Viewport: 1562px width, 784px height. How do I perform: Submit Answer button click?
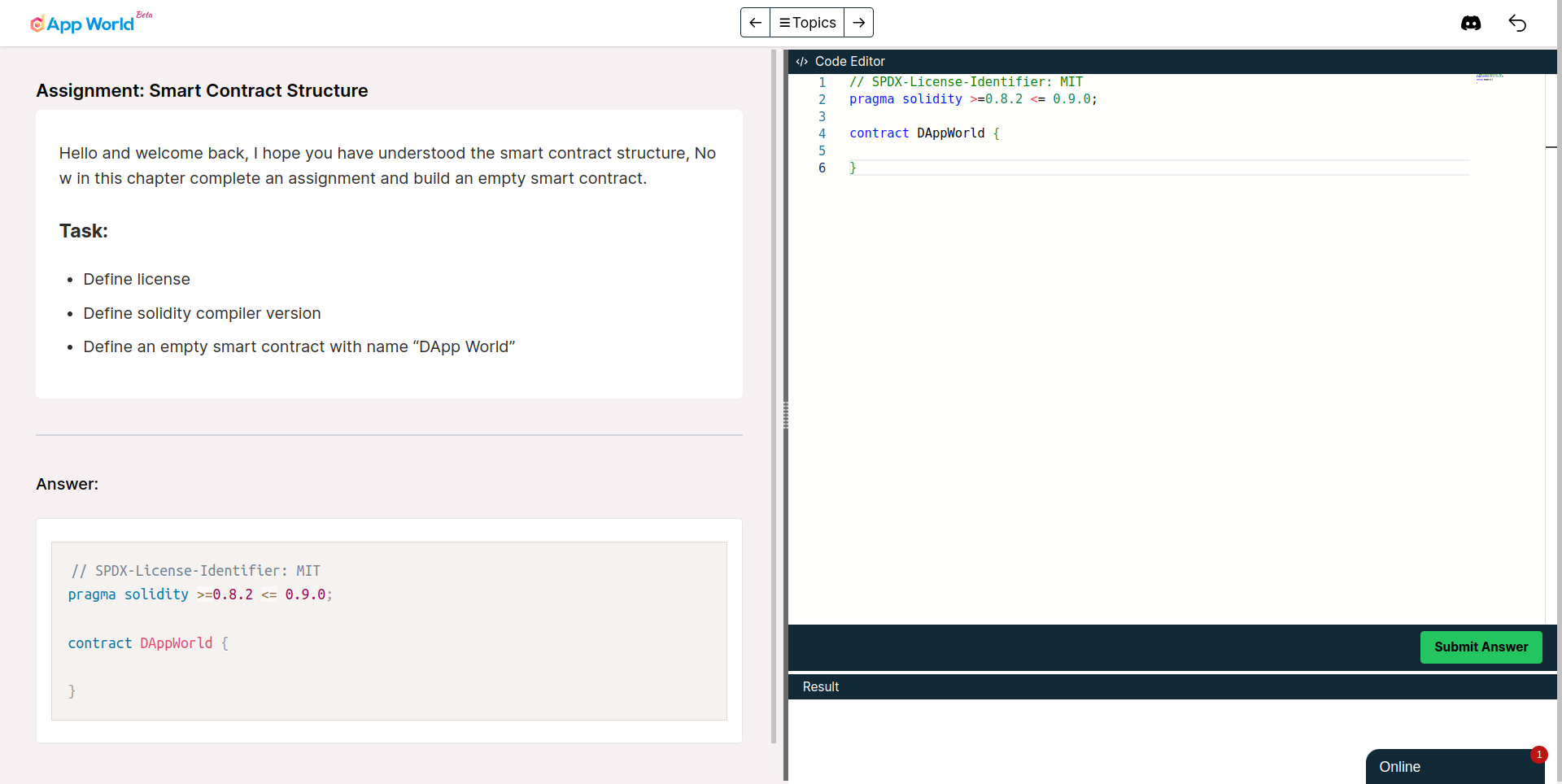point(1480,647)
